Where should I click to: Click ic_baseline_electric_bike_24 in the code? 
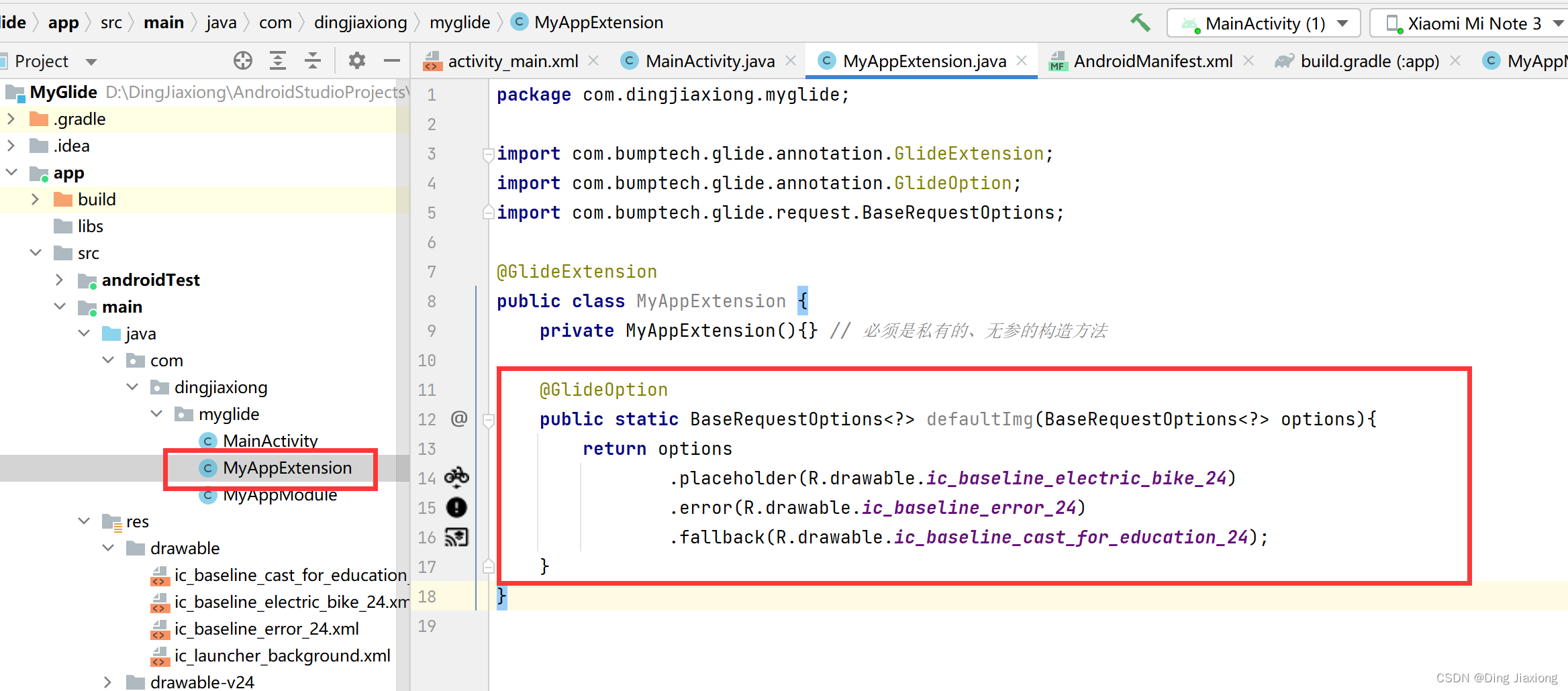pyautogui.click(x=1077, y=478)
